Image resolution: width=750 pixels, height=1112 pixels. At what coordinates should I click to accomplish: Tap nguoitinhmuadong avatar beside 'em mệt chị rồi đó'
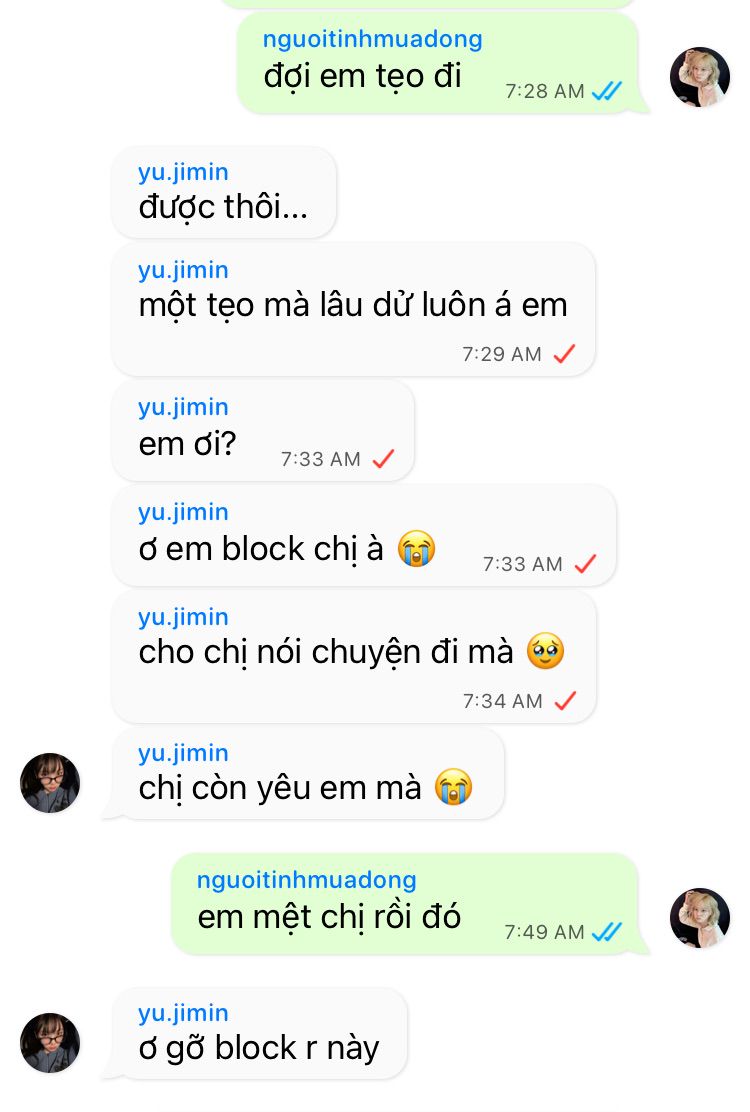(700, 918)
